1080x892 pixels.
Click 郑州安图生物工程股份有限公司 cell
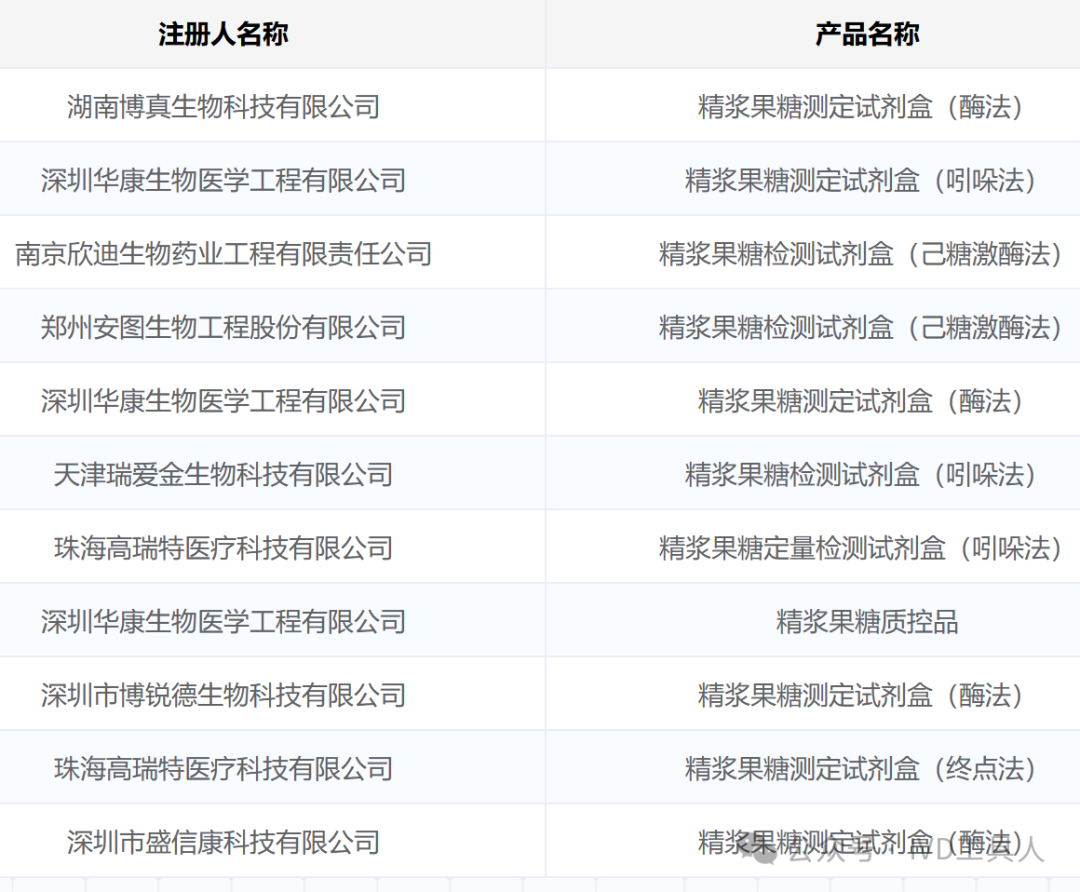(222, 327)
